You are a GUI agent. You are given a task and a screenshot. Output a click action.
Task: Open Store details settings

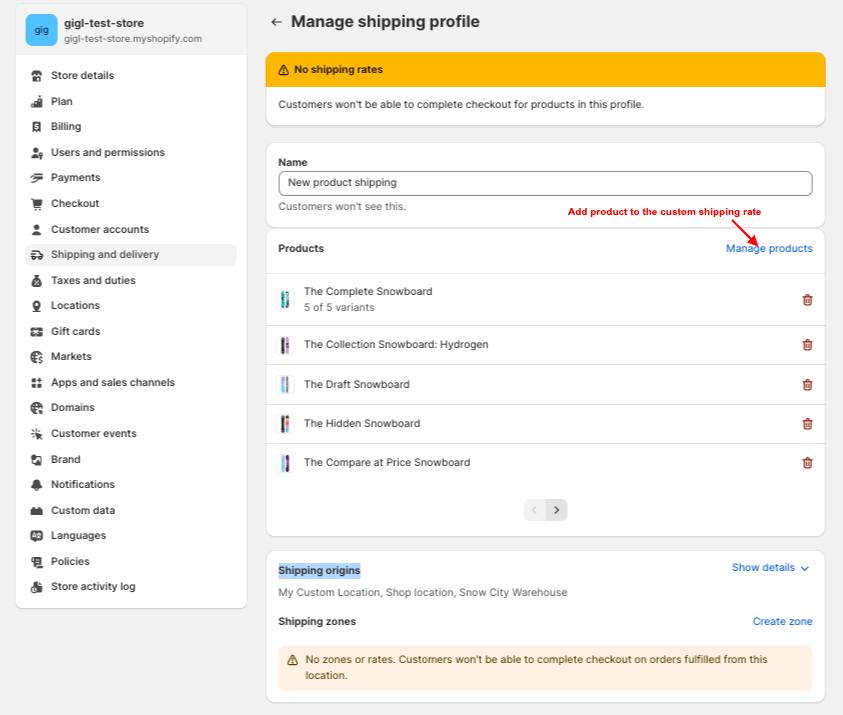(82, 76)
